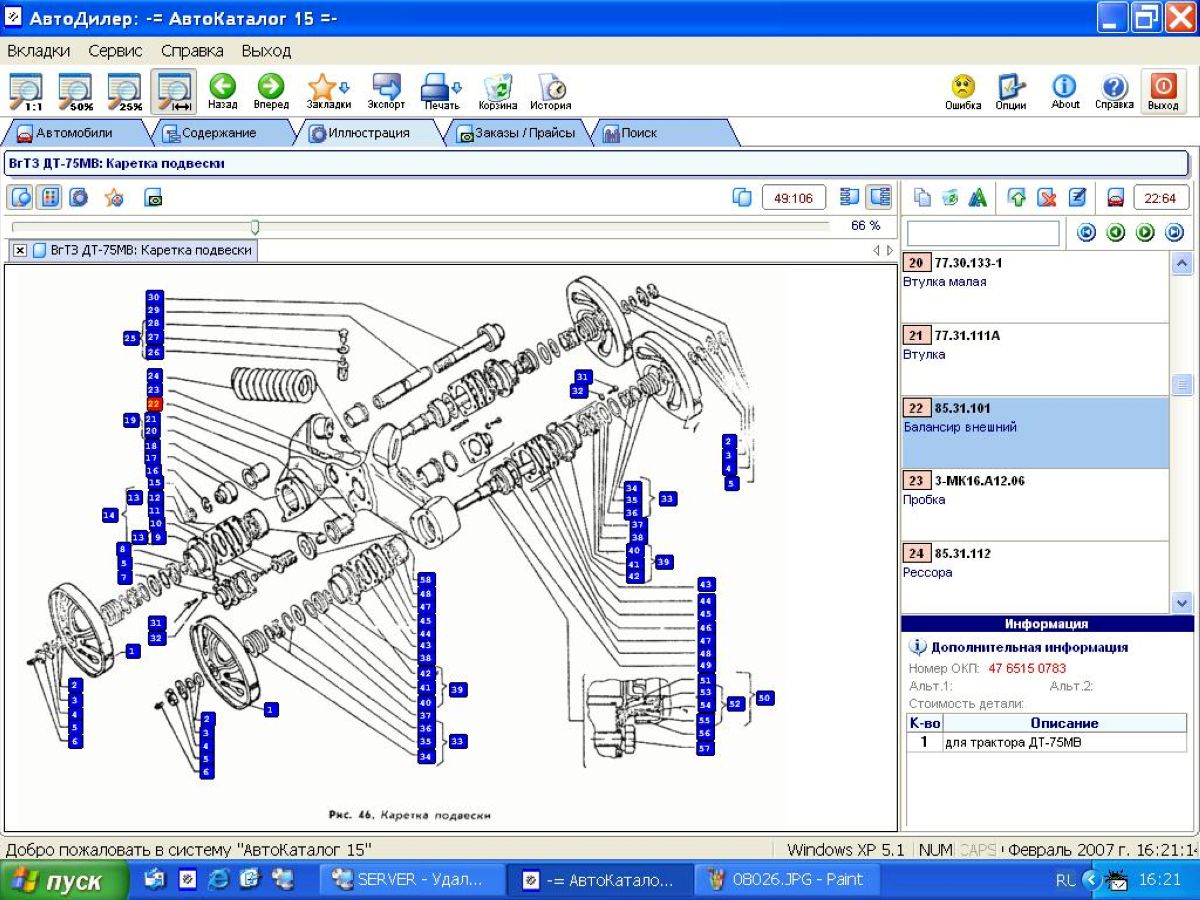Toggle the right-side parts list layout button
1200x900 pixels.
coord(879,197)
